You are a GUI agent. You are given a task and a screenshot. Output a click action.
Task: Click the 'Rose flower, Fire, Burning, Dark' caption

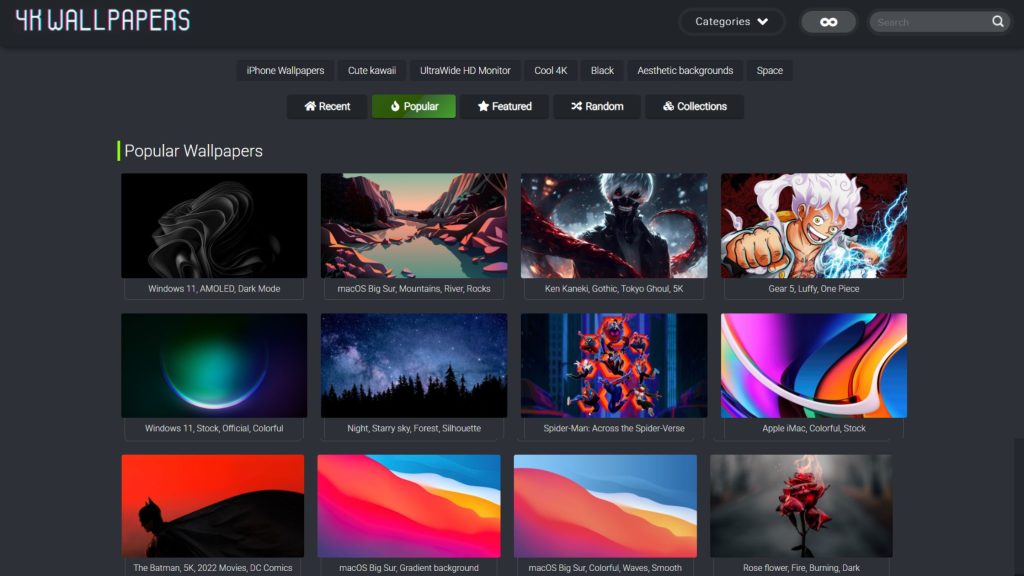point(801,568)
